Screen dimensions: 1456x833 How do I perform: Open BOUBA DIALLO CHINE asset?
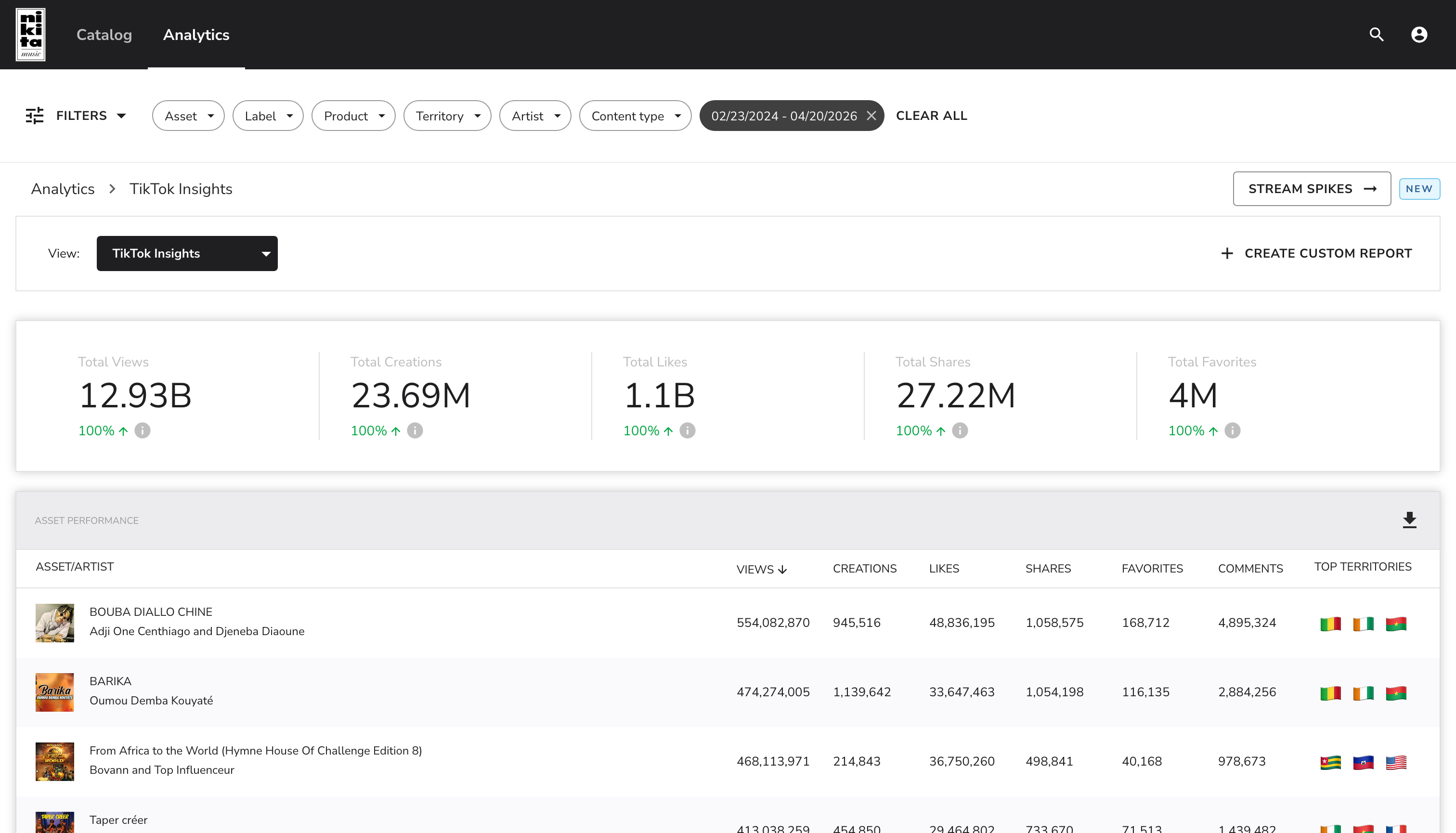tap(151, 612)
